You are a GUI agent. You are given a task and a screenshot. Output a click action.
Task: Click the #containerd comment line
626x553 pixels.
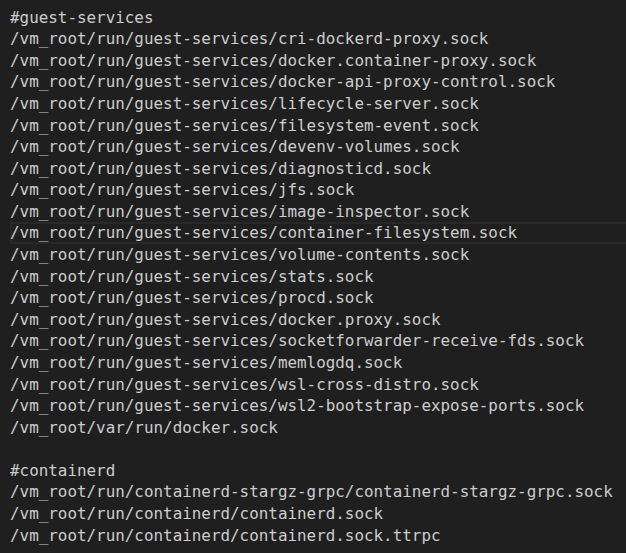click(x=62, y=470)
